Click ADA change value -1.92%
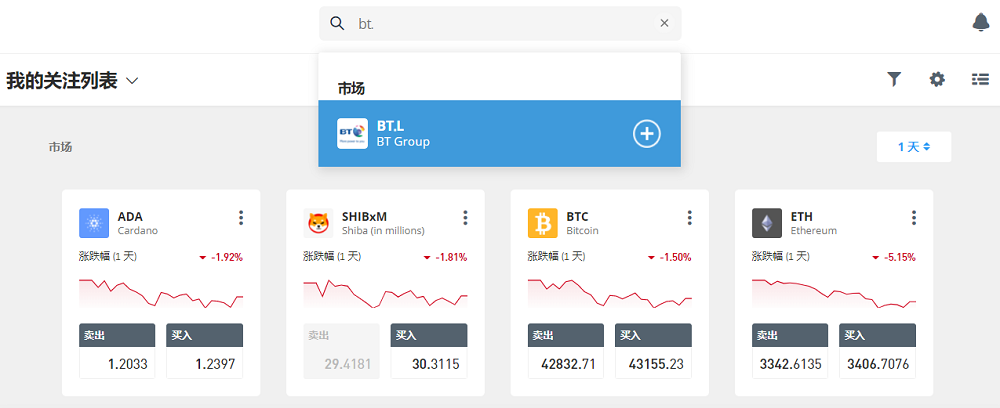The height and width of the screenshot is (408, 1000). [x=227, y=258]
